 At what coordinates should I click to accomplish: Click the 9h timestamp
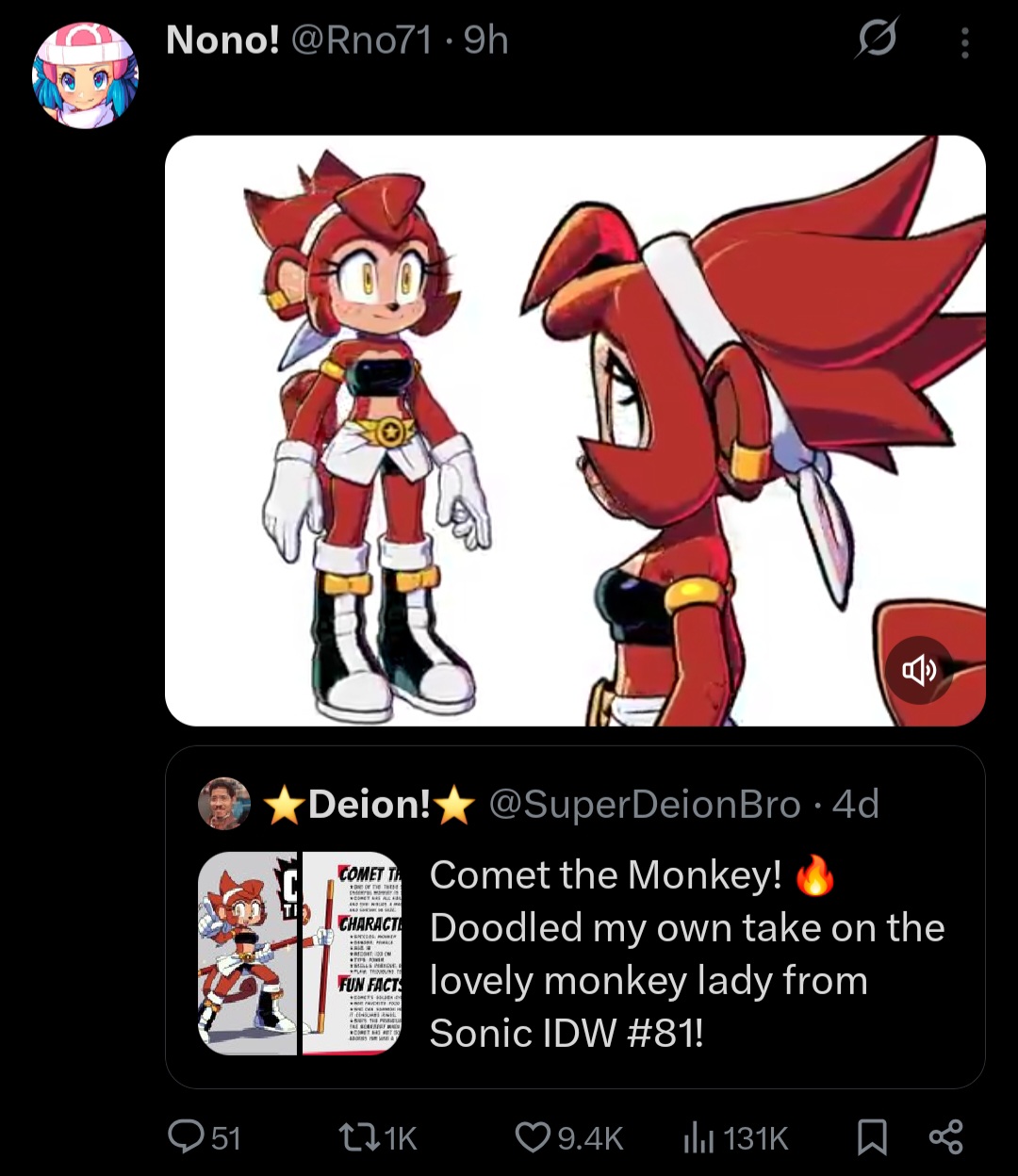tap(486, 41)
